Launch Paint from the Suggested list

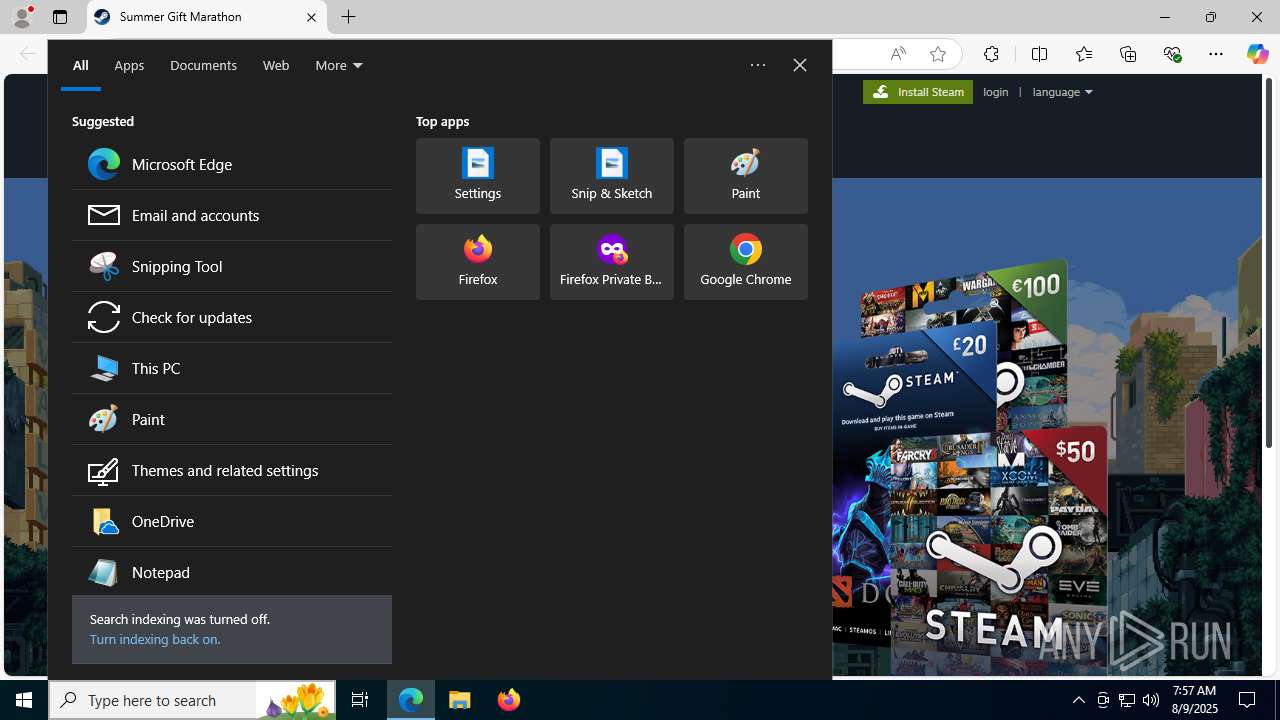point(231,419)
